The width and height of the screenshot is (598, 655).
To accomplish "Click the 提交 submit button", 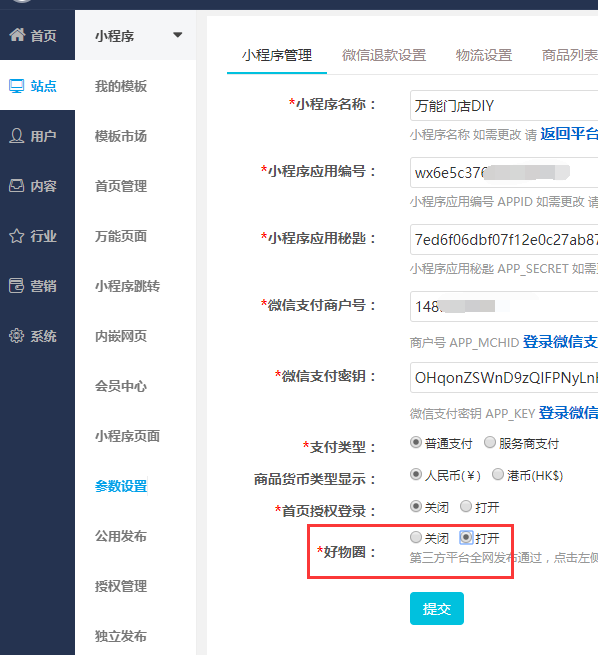I will pyautogui.click(x=437, y=609).
